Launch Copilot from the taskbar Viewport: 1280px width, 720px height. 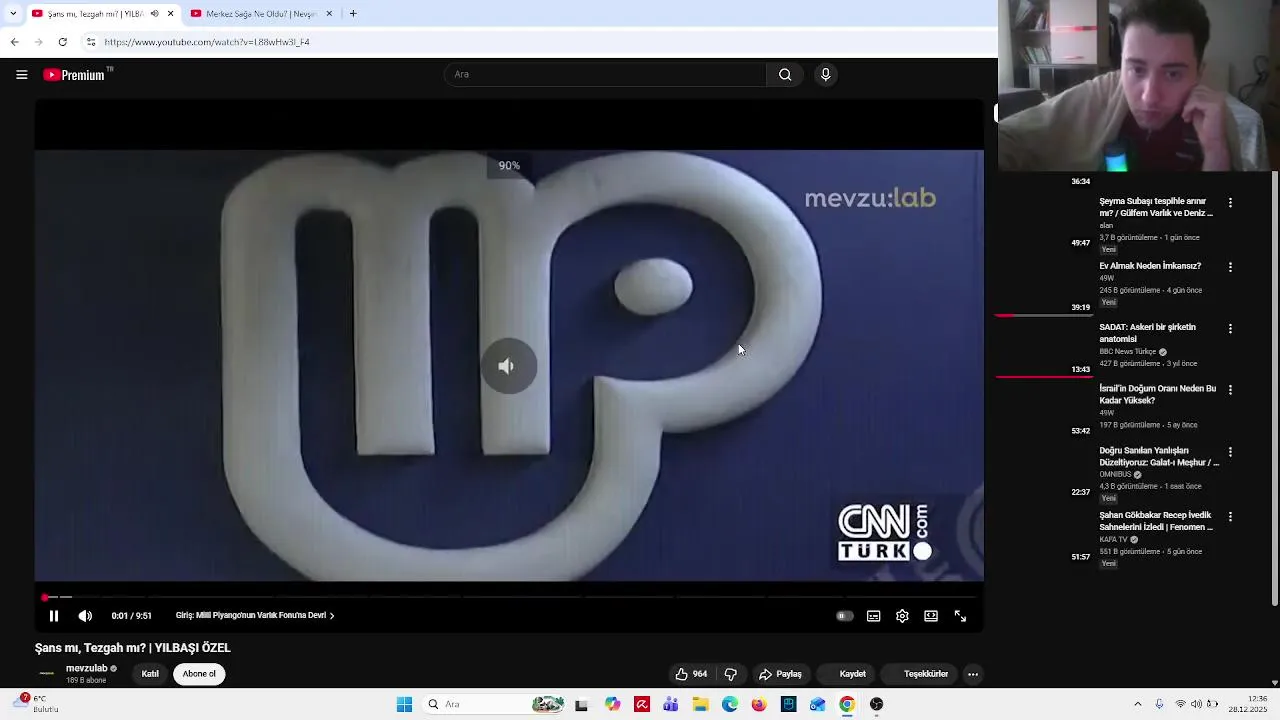pyautogui.click(x=613, y=704)
